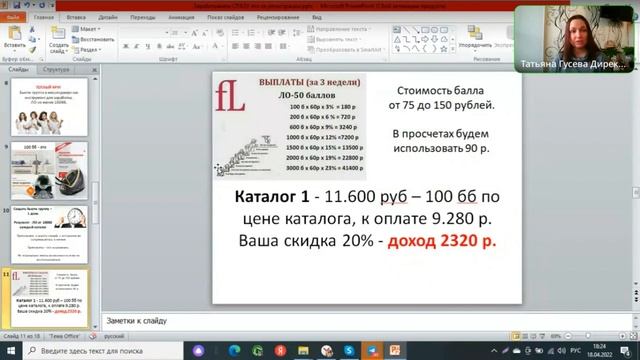Click the spell check icon in status bar

[x=93, y=336]
